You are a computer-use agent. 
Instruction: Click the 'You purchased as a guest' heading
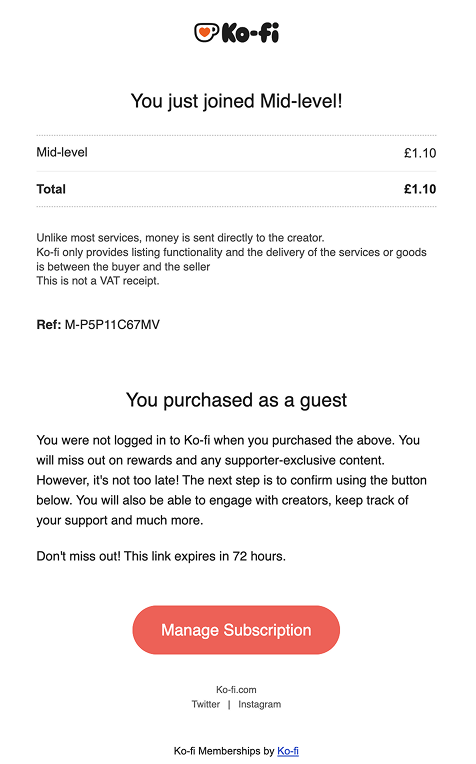click(237, 400)
